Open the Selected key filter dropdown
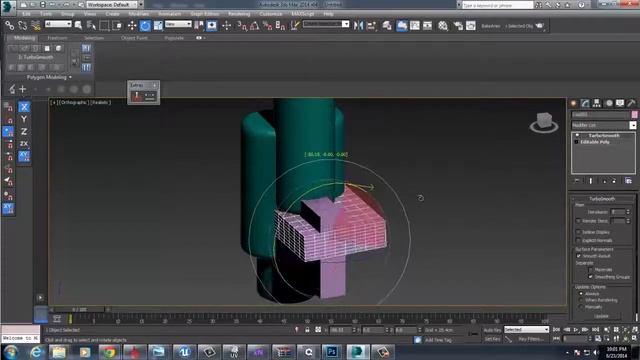The width and height of the screenshot is (640, 360). point(527,329)
